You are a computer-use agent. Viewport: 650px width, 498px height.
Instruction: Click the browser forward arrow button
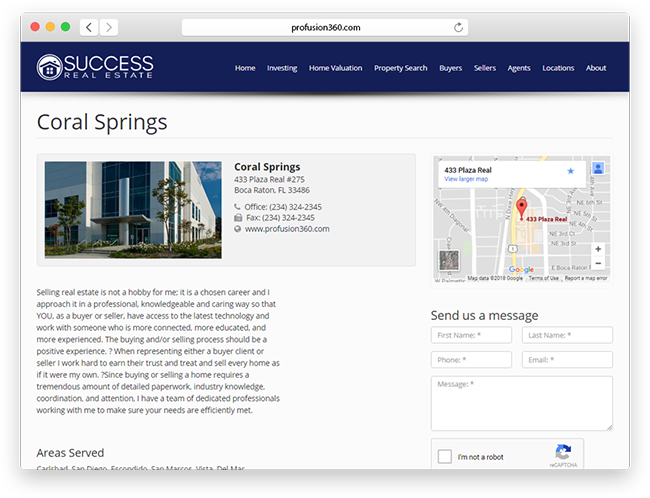(109, 27)
